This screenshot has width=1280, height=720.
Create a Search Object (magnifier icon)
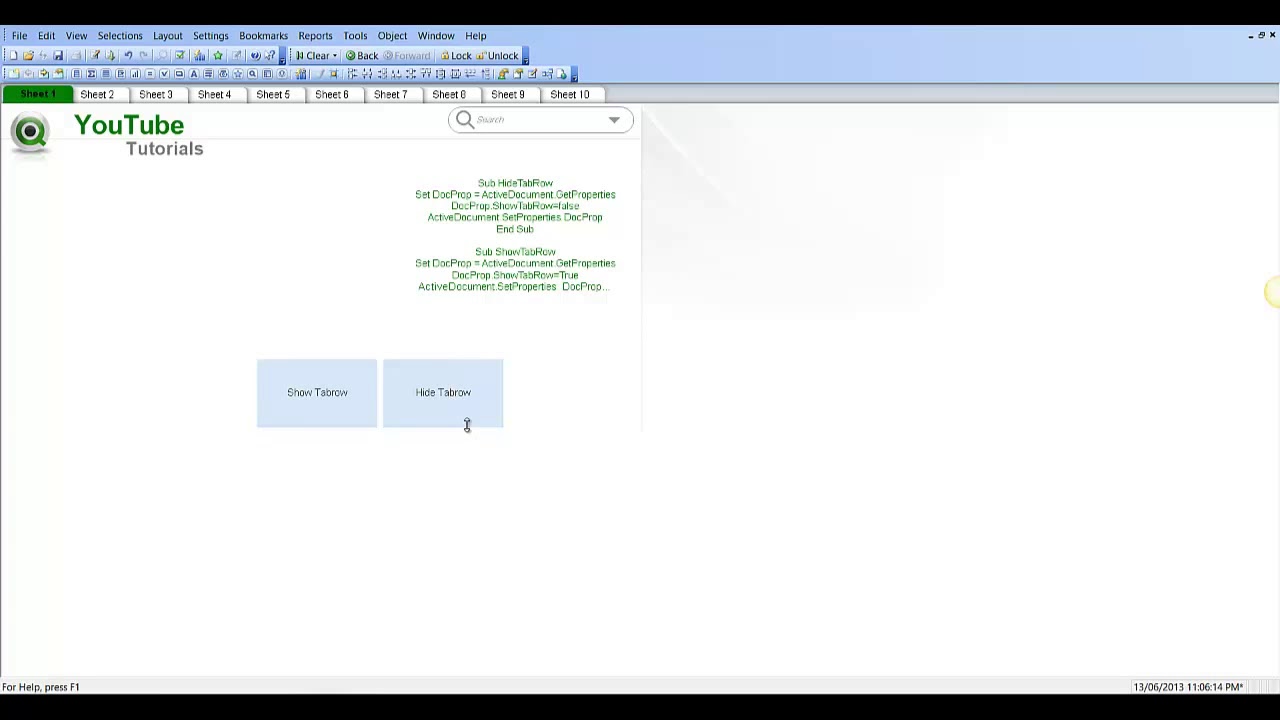[x=252, y=74]
